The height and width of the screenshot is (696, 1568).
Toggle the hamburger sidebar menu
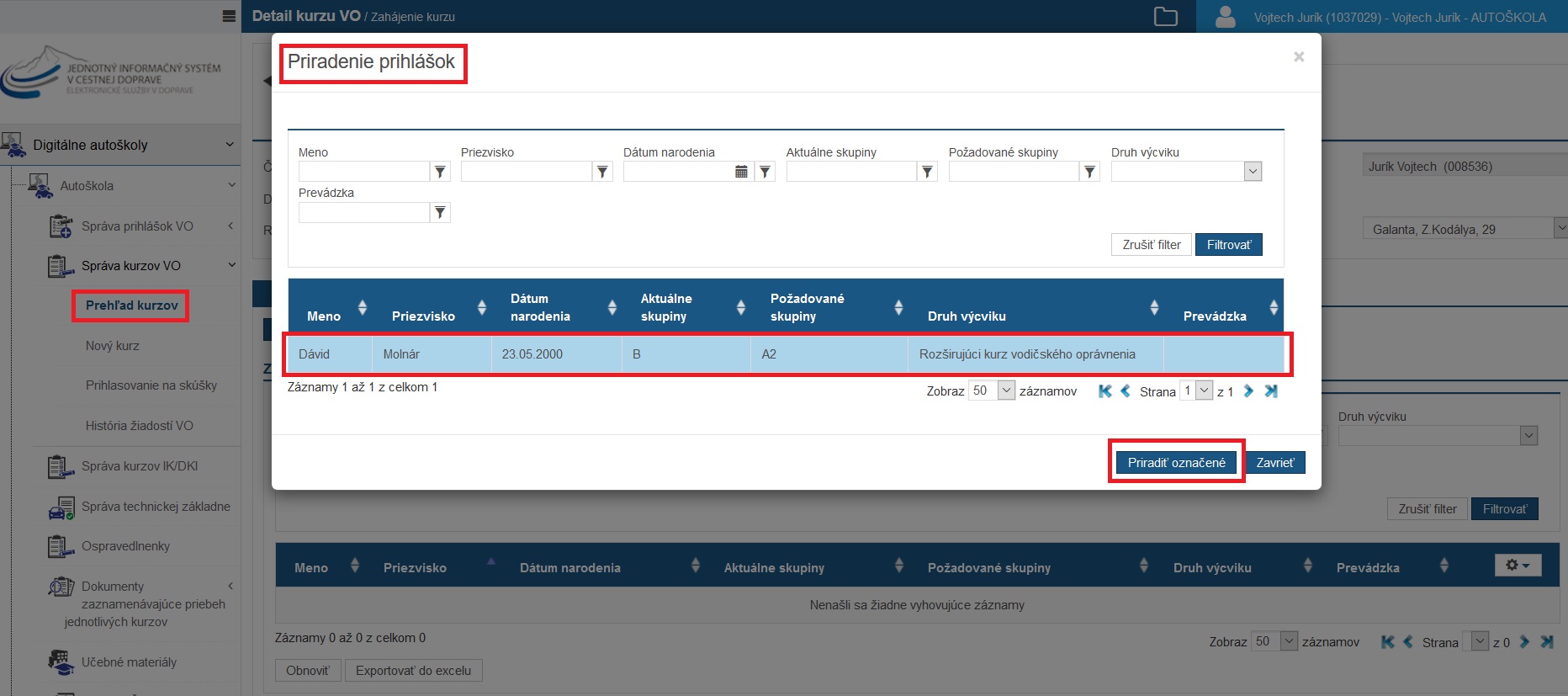click(229, 17)
